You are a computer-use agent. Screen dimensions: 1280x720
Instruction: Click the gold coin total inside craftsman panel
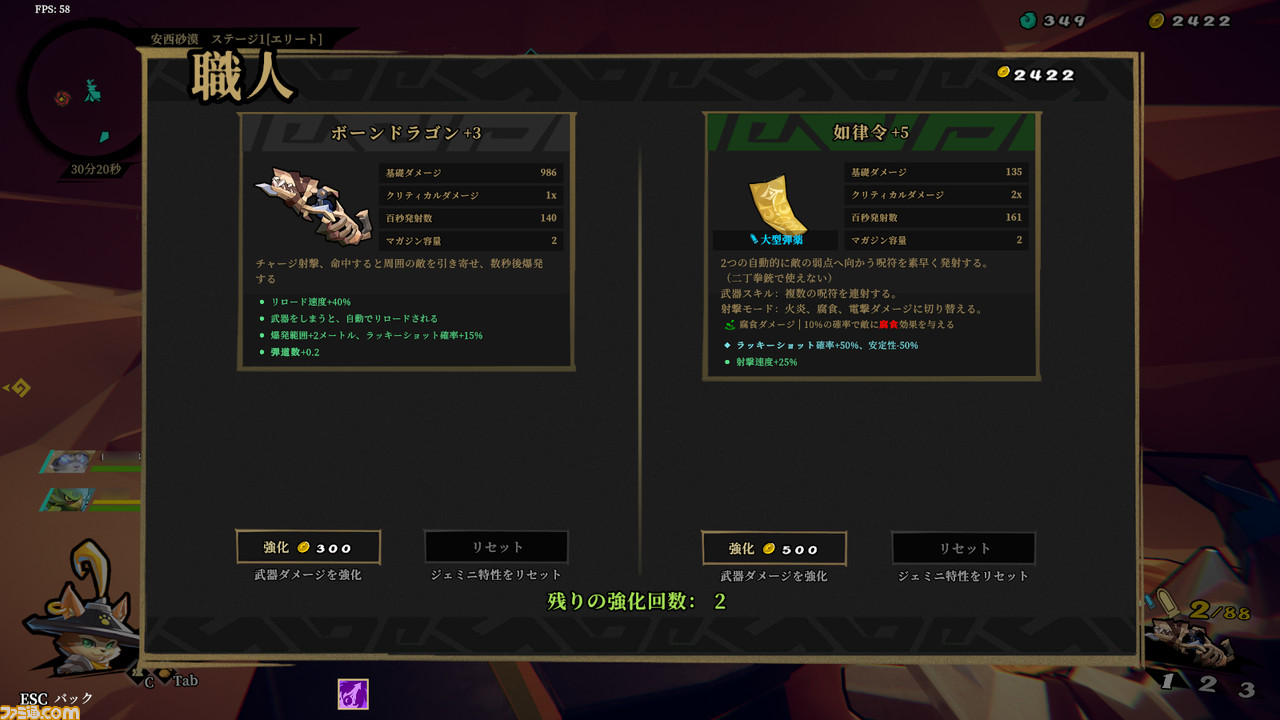(x=1036, y=74)
